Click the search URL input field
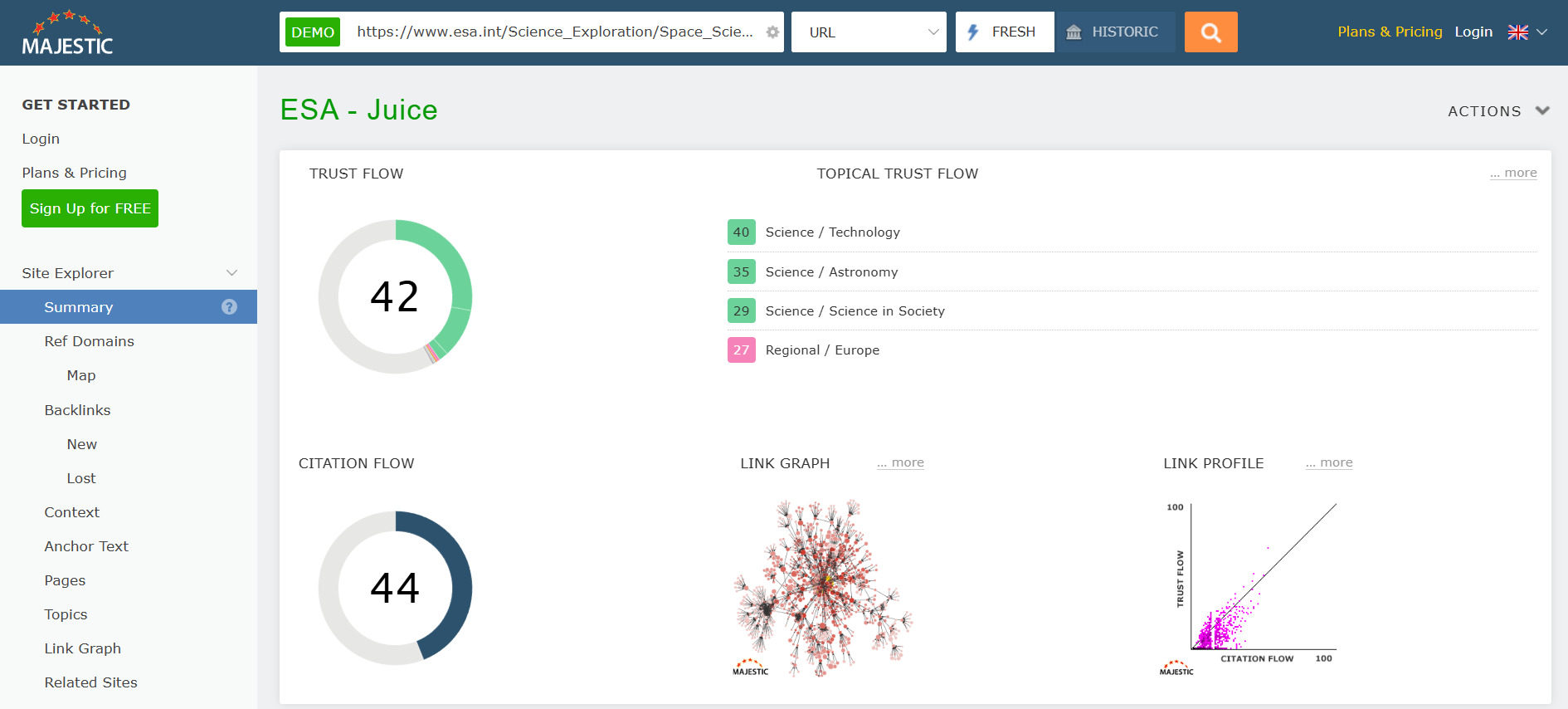1568x709 pixels. click(x=555, y=32)
